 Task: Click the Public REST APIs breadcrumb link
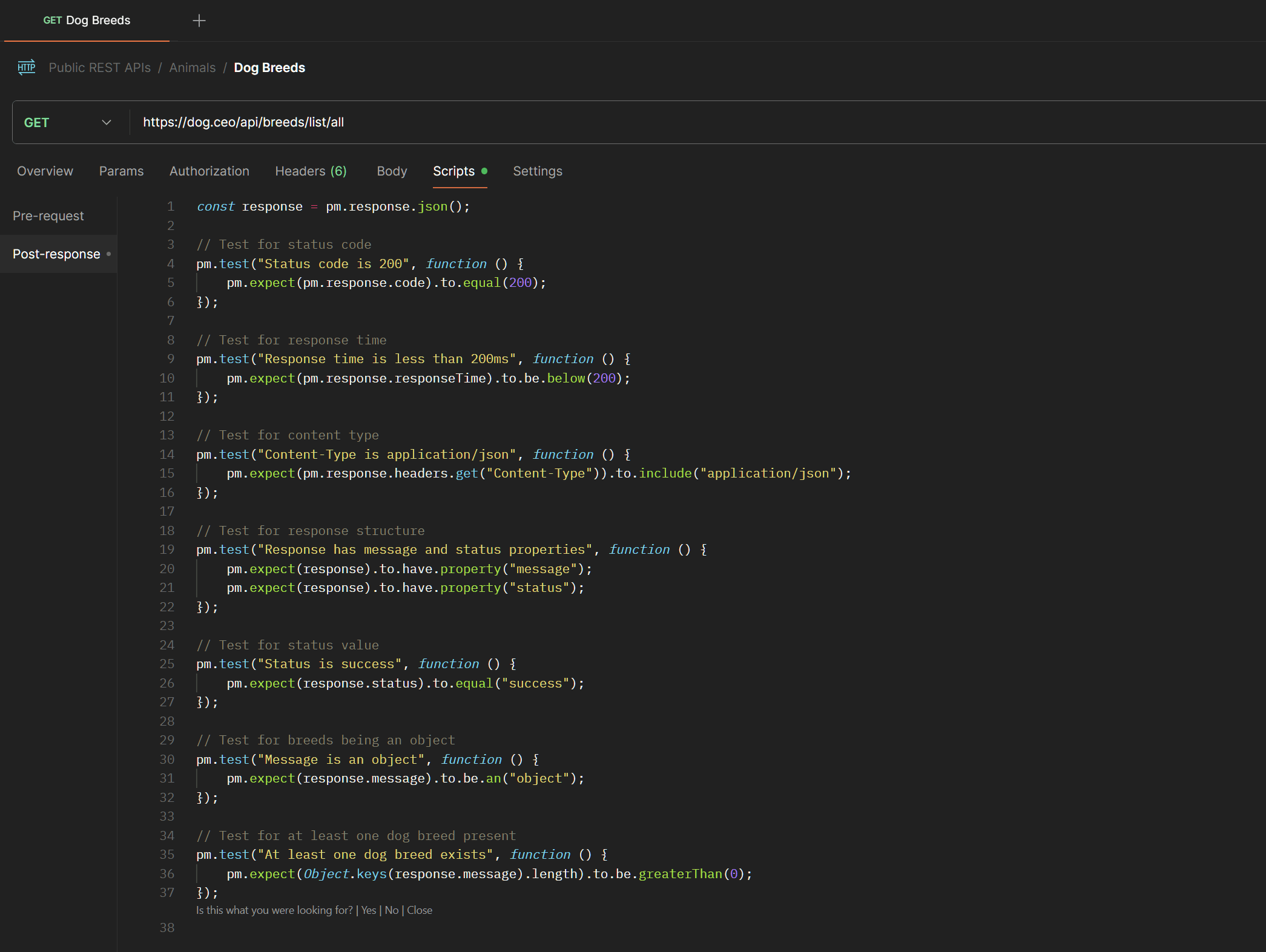(x=99, y=67)
